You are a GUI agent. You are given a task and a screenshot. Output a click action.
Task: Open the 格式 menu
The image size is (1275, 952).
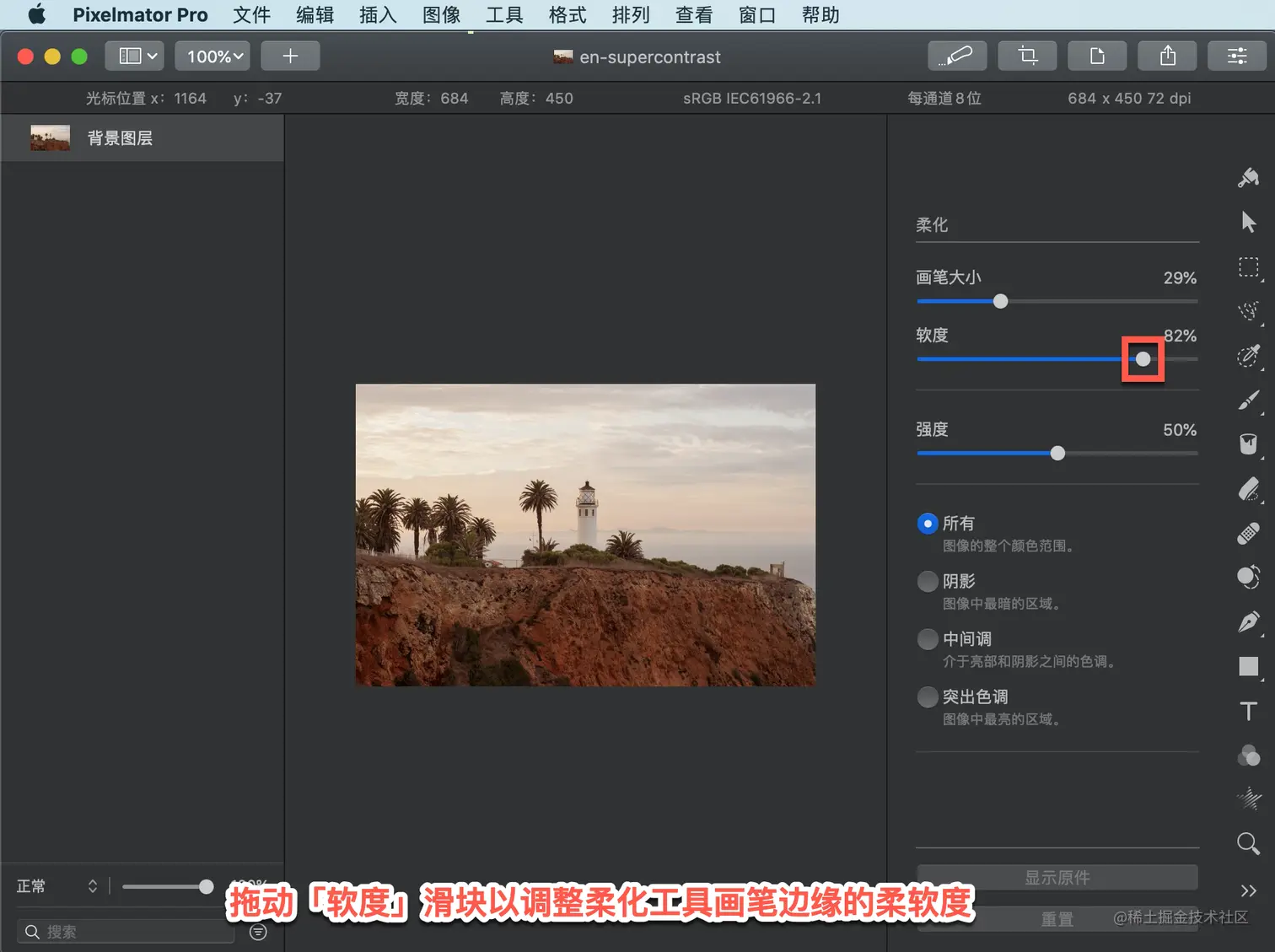568,15
